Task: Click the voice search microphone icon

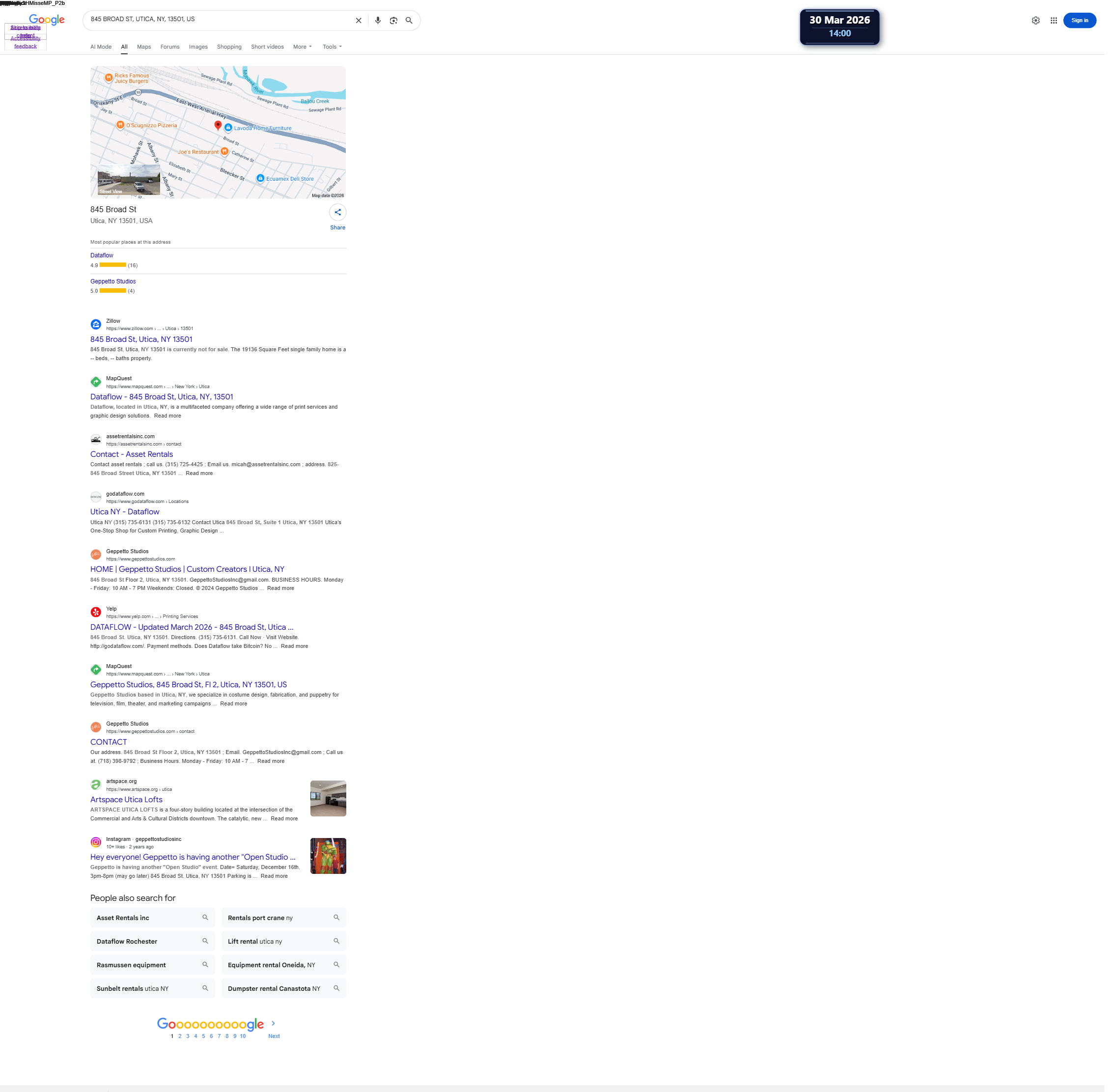Action: 377,21
